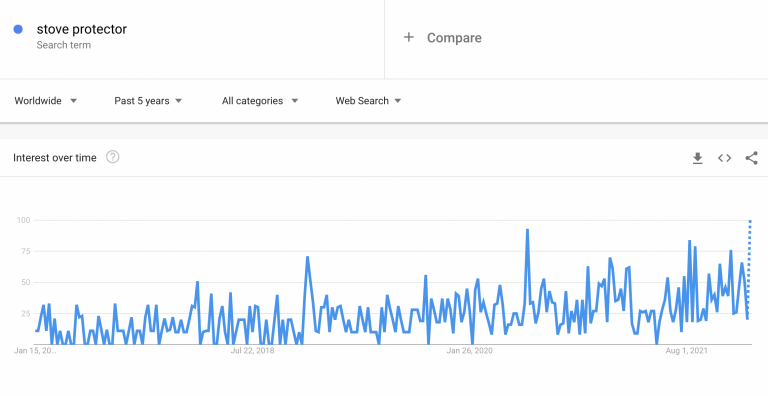Click the Jan 26, 2020 axis label
The width and height of the screenshot is (768, 396).
click(x=470, y=351)
